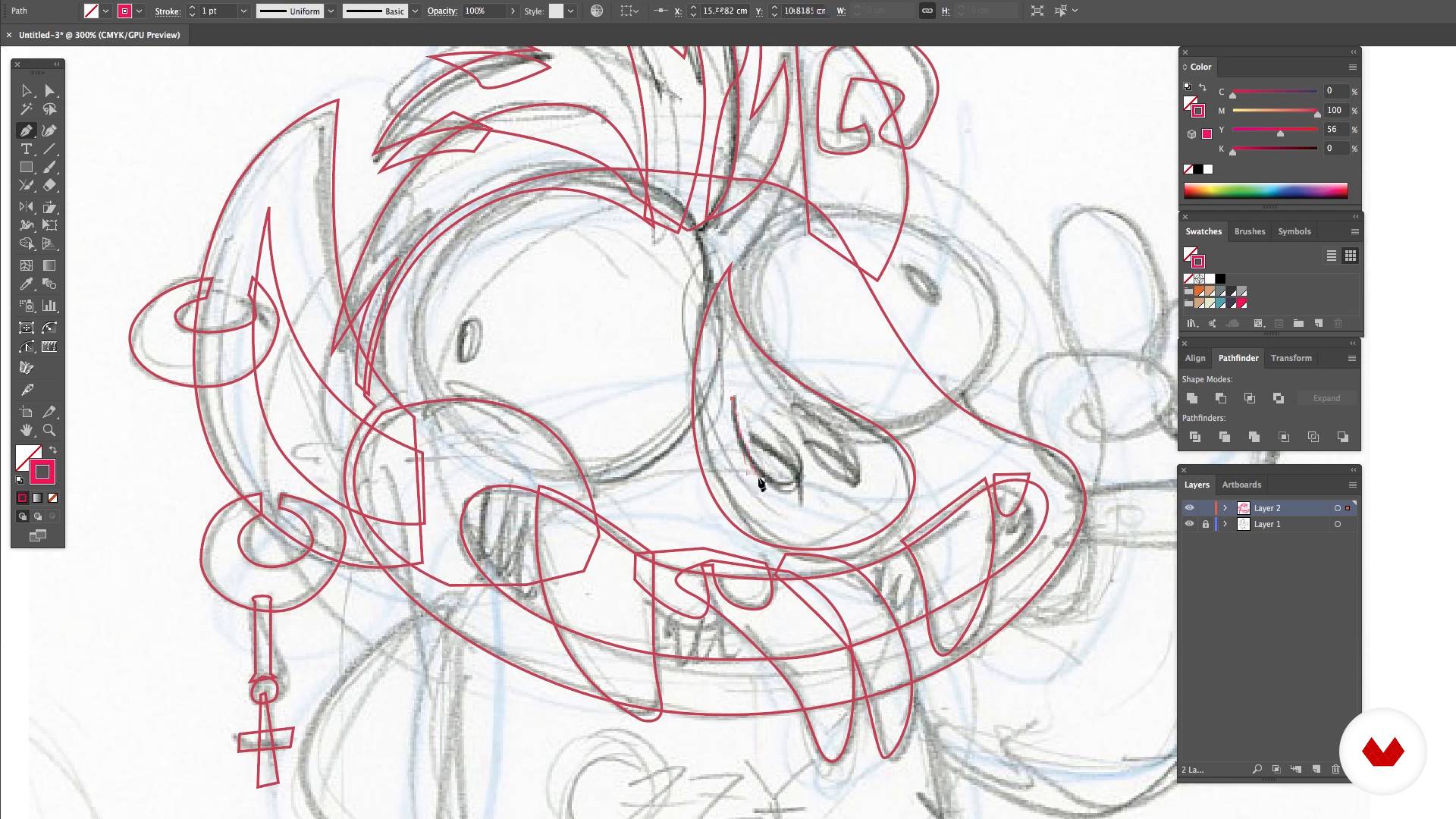Click Minus Back pathfinder icon
The height and width of the screenshot is (819, 1456).
pos(1343,437)
